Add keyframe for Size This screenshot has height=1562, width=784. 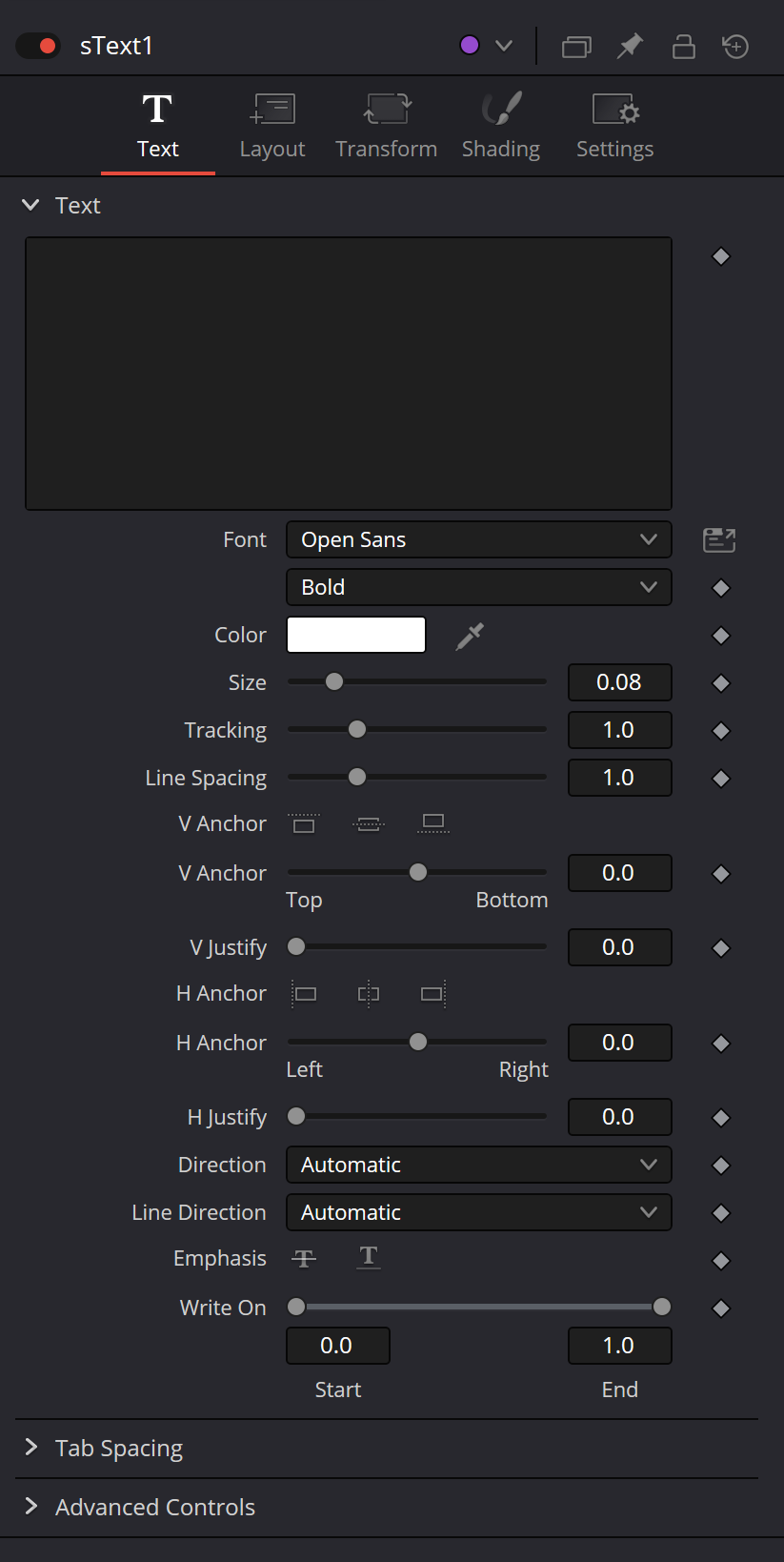point(721,683)
